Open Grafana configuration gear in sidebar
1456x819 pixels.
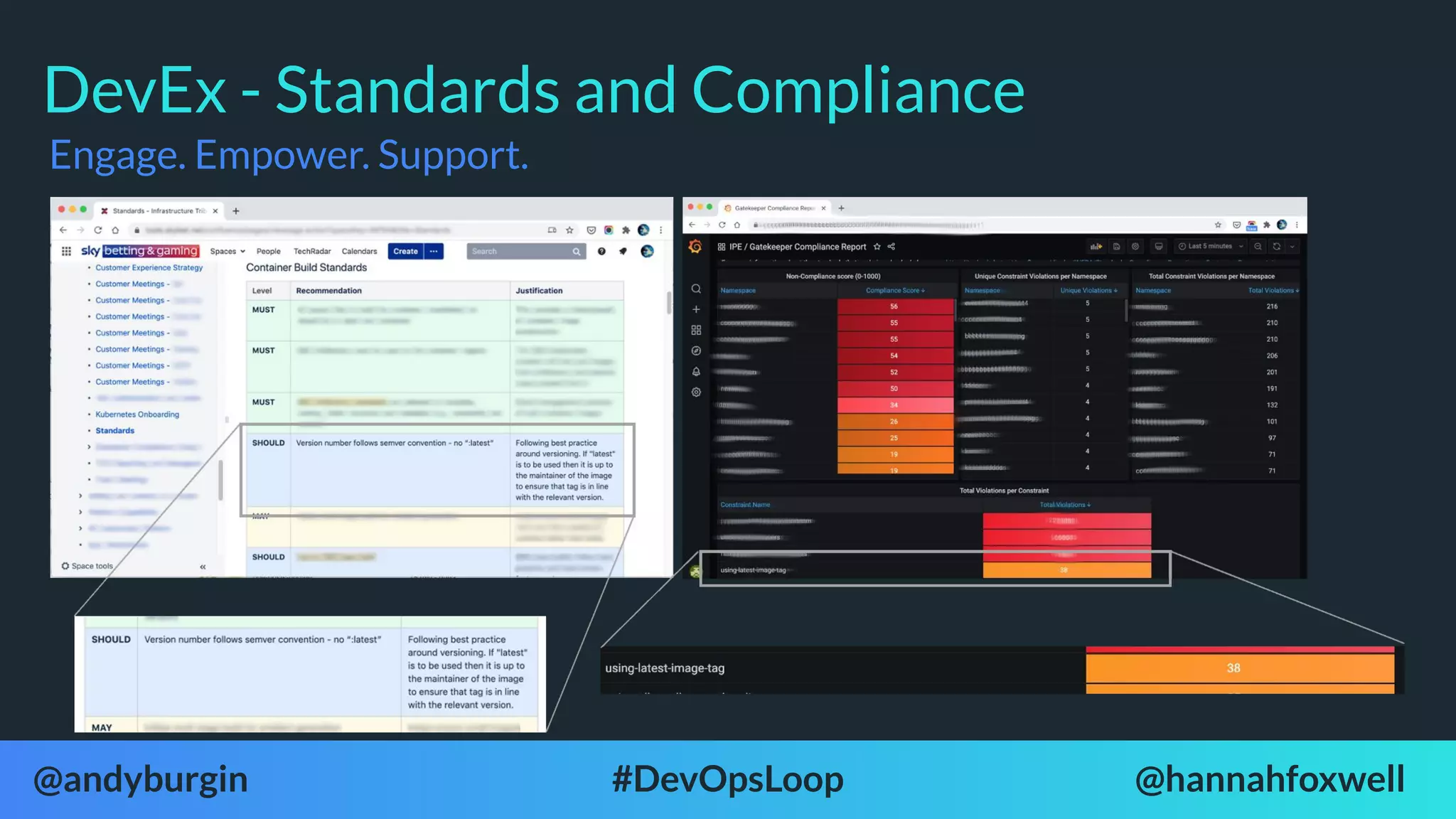click(x=696, y=392)
